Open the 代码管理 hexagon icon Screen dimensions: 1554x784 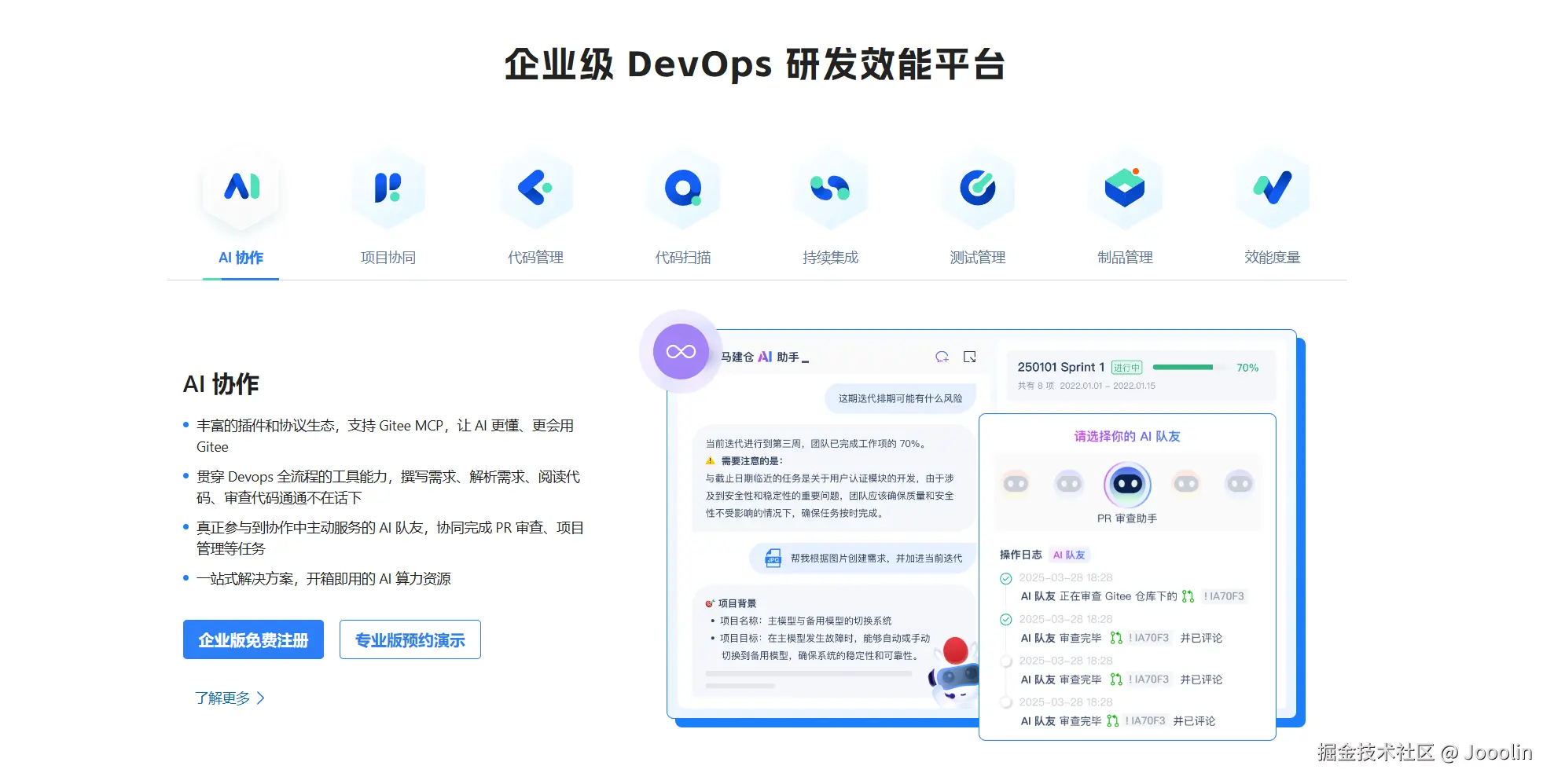point(535,188)
